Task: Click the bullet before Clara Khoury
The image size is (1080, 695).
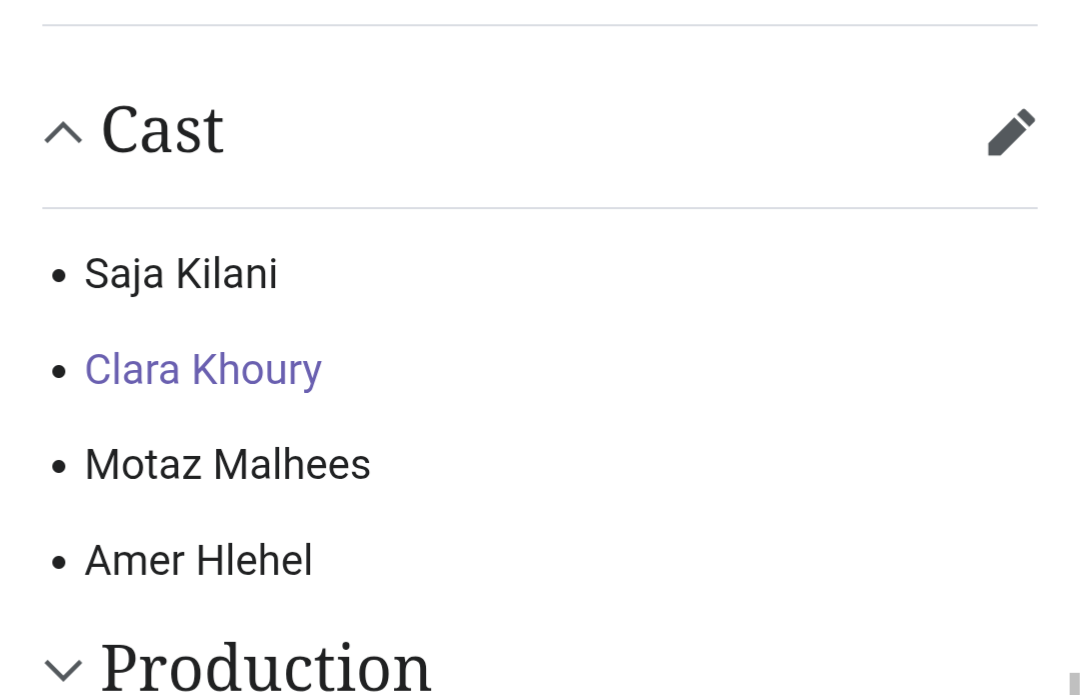Action: tap(59, 372)
